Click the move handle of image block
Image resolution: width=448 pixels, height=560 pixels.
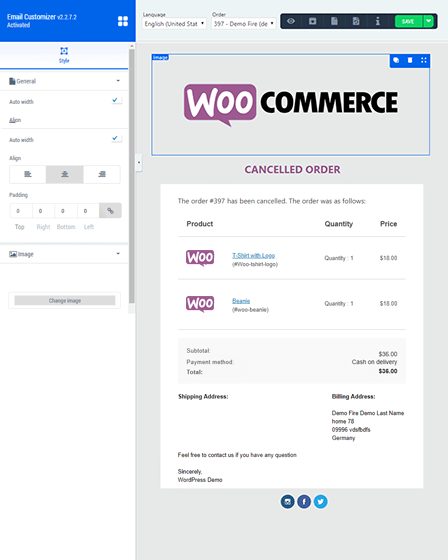pos(424,60)
